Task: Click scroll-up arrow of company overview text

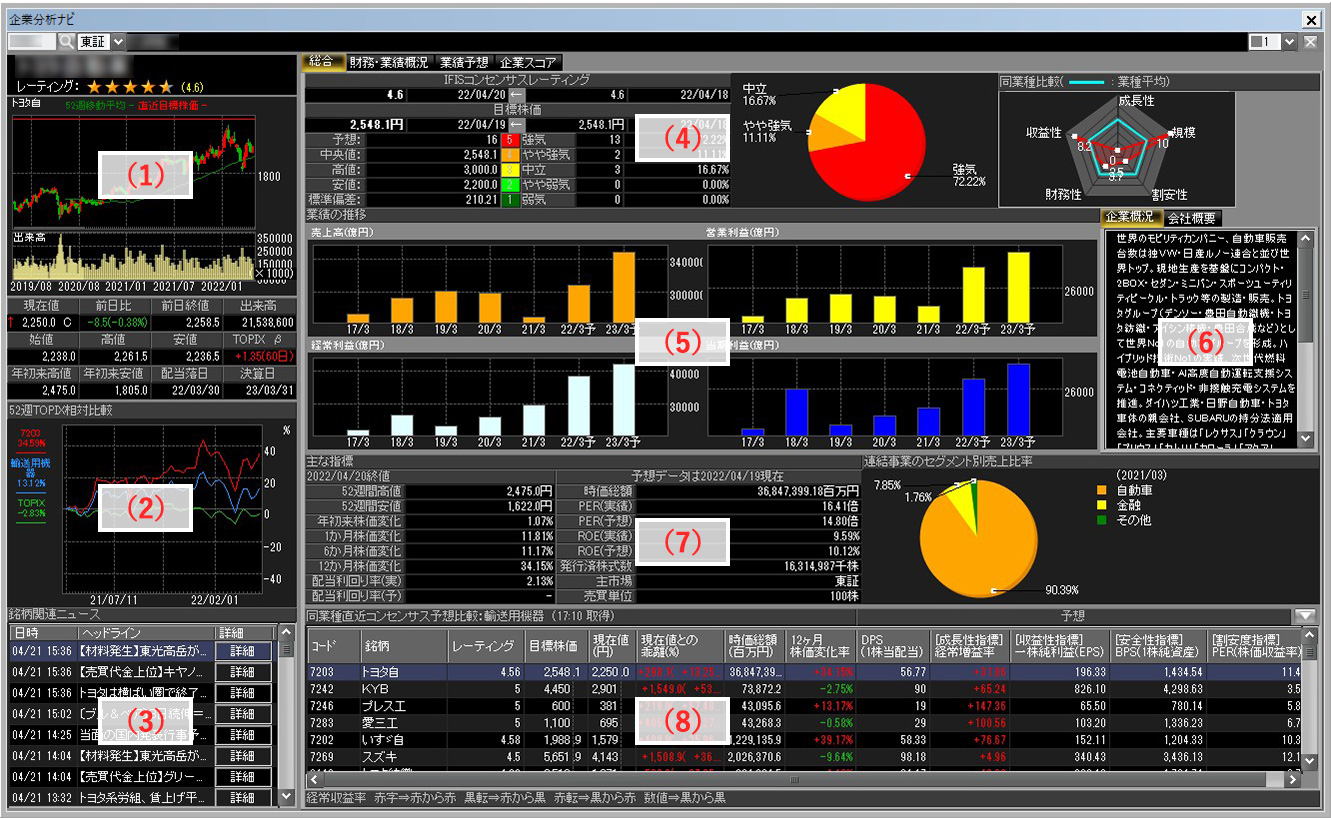Action: [x=1305, y=238]
